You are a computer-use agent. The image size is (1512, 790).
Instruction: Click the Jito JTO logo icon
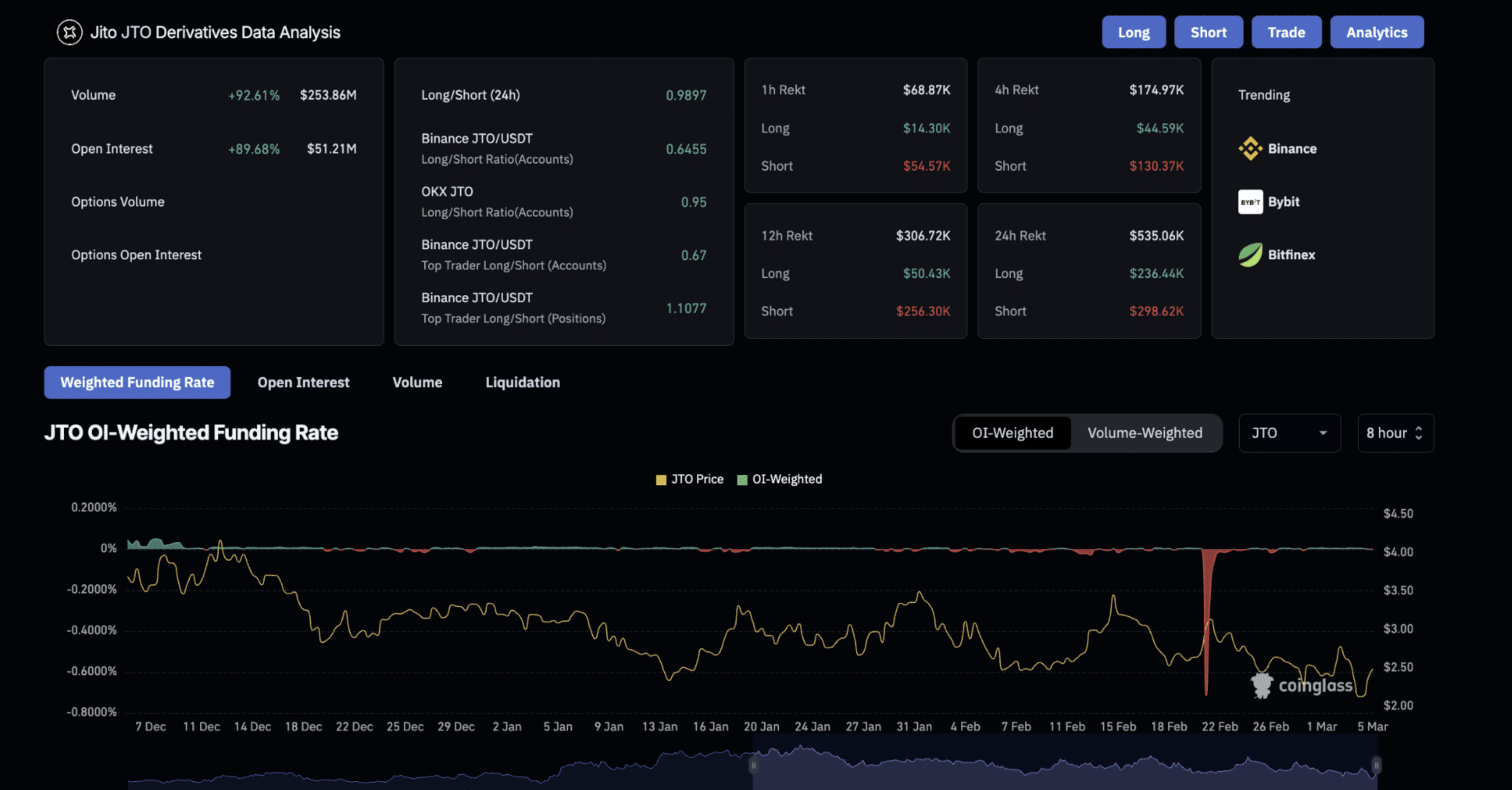69,32
